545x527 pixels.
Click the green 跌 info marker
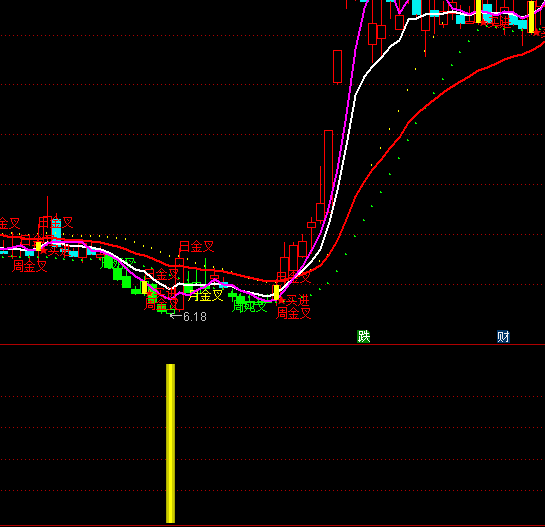click(x=364, y=337)
